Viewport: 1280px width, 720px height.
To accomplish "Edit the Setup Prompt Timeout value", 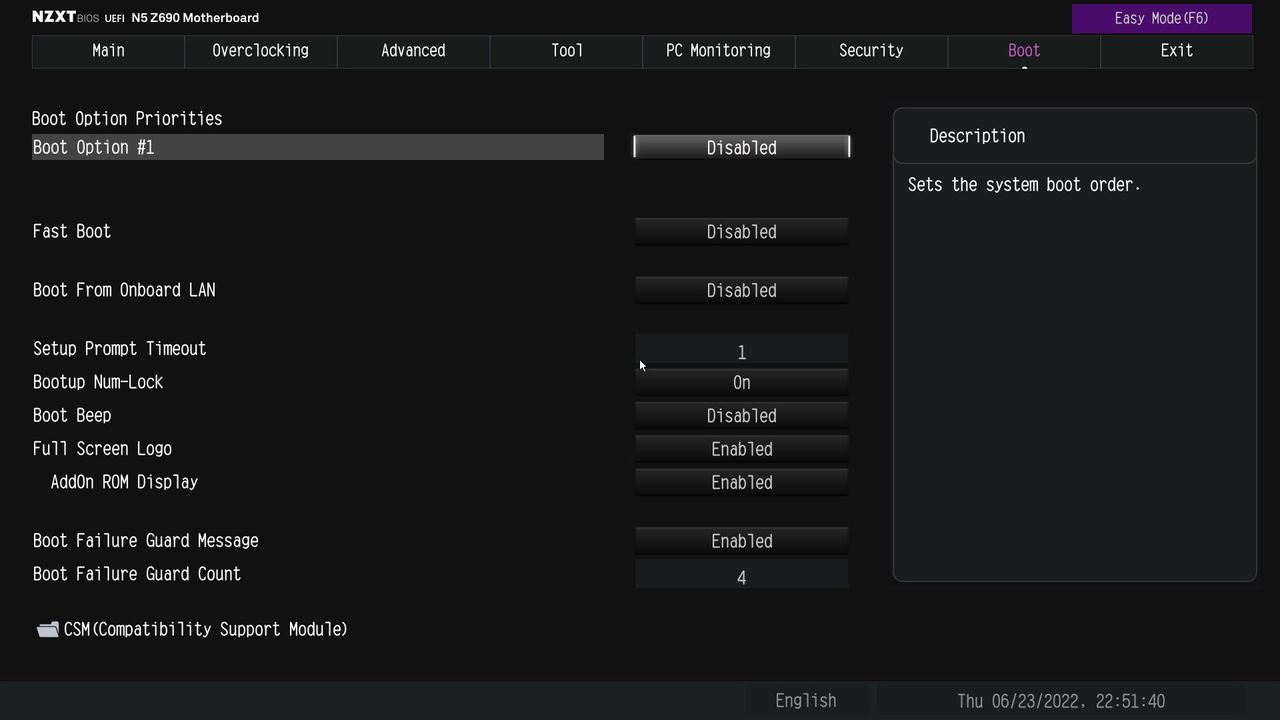I will point(742,350).
